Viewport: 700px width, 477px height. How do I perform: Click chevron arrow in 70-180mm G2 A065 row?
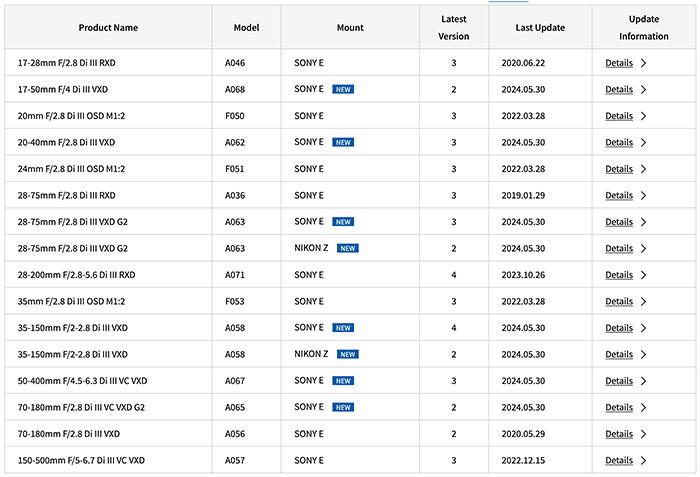(x=643, y=407)
